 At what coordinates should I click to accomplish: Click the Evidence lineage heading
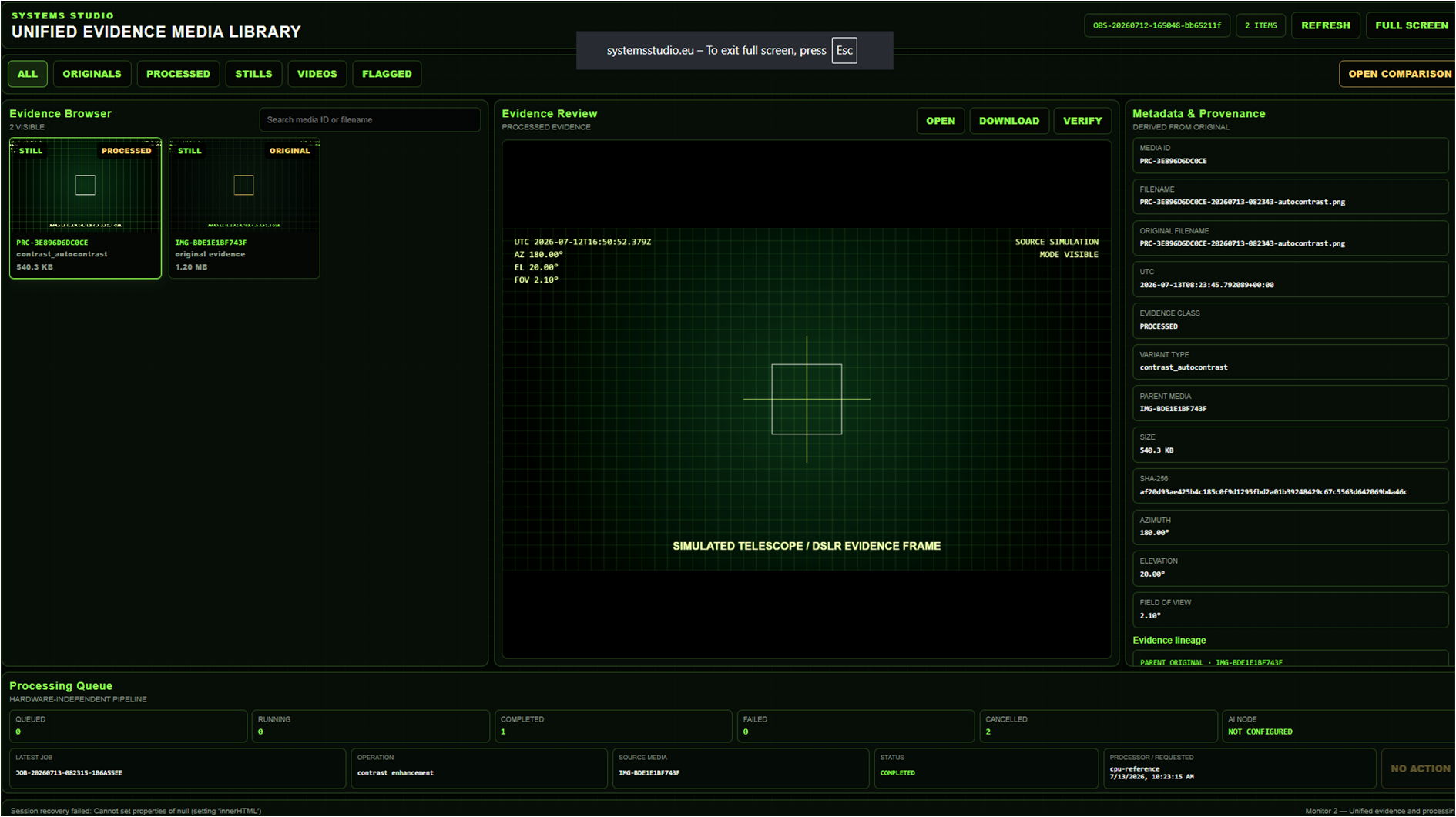click(1169, 641)
